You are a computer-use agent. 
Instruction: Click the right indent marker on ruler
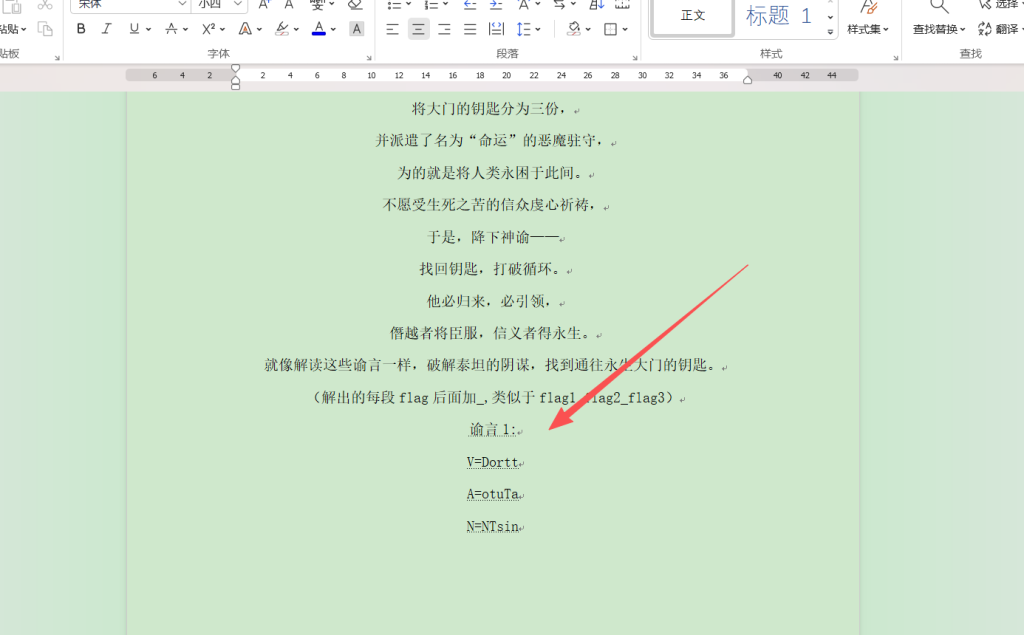(747, 78)
